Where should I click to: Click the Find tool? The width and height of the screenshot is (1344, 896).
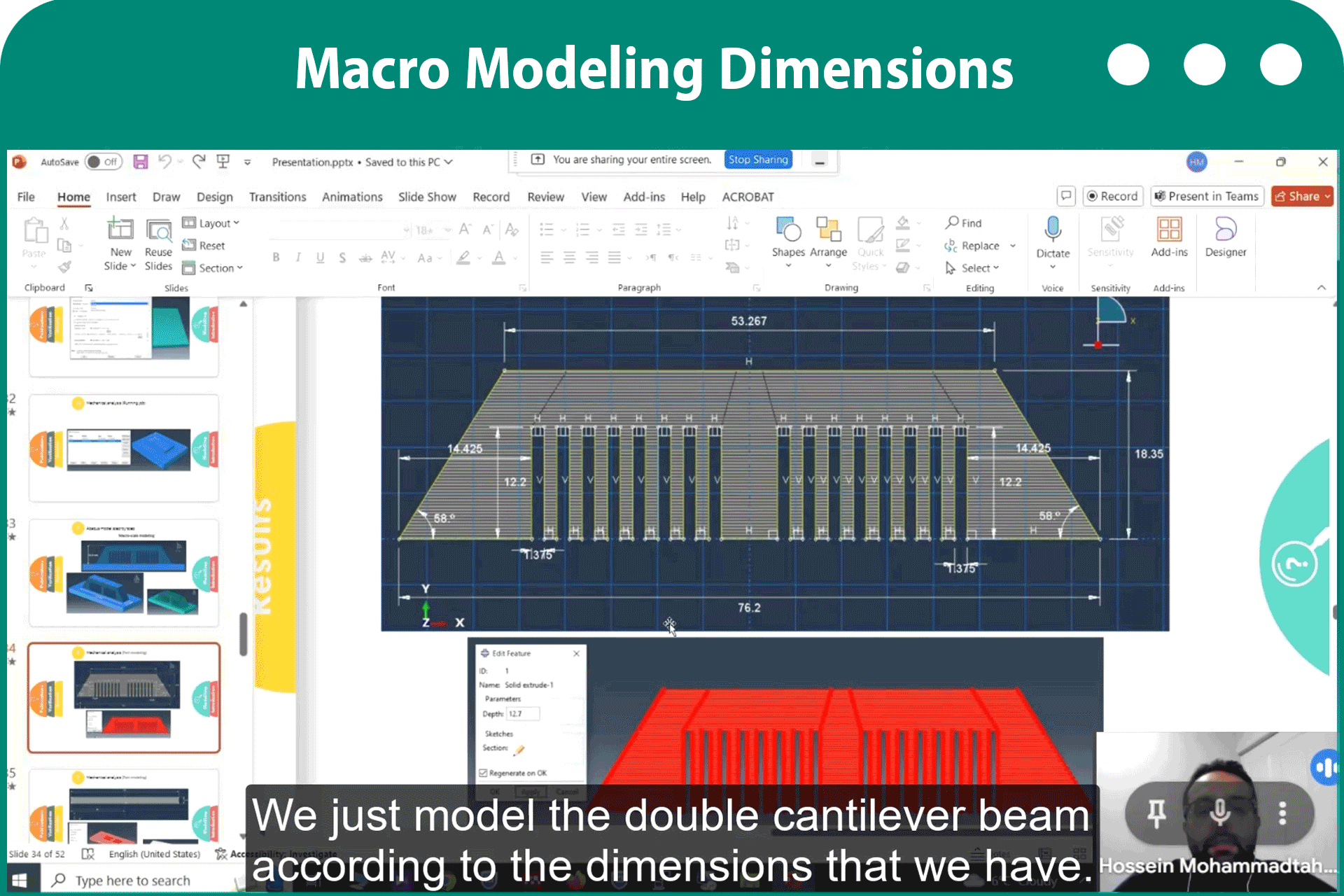pos(964,223)
